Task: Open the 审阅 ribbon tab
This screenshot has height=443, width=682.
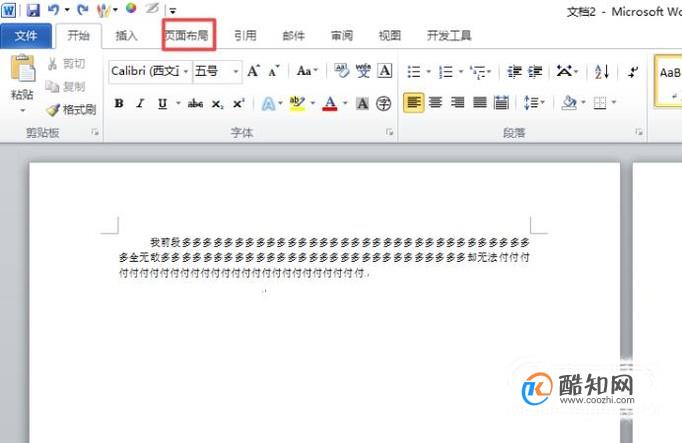Action: pyautogui.click(x=341, y=36)
